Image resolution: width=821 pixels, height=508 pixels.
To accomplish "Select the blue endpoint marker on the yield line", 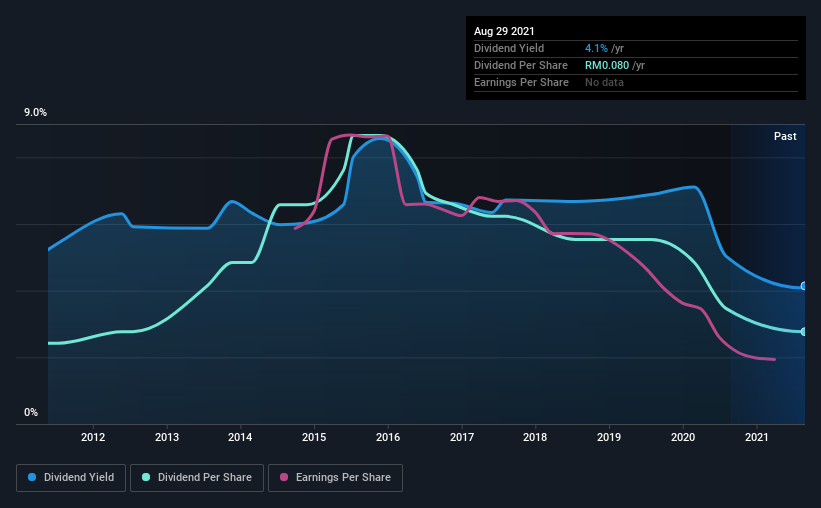I will (803, 286).
